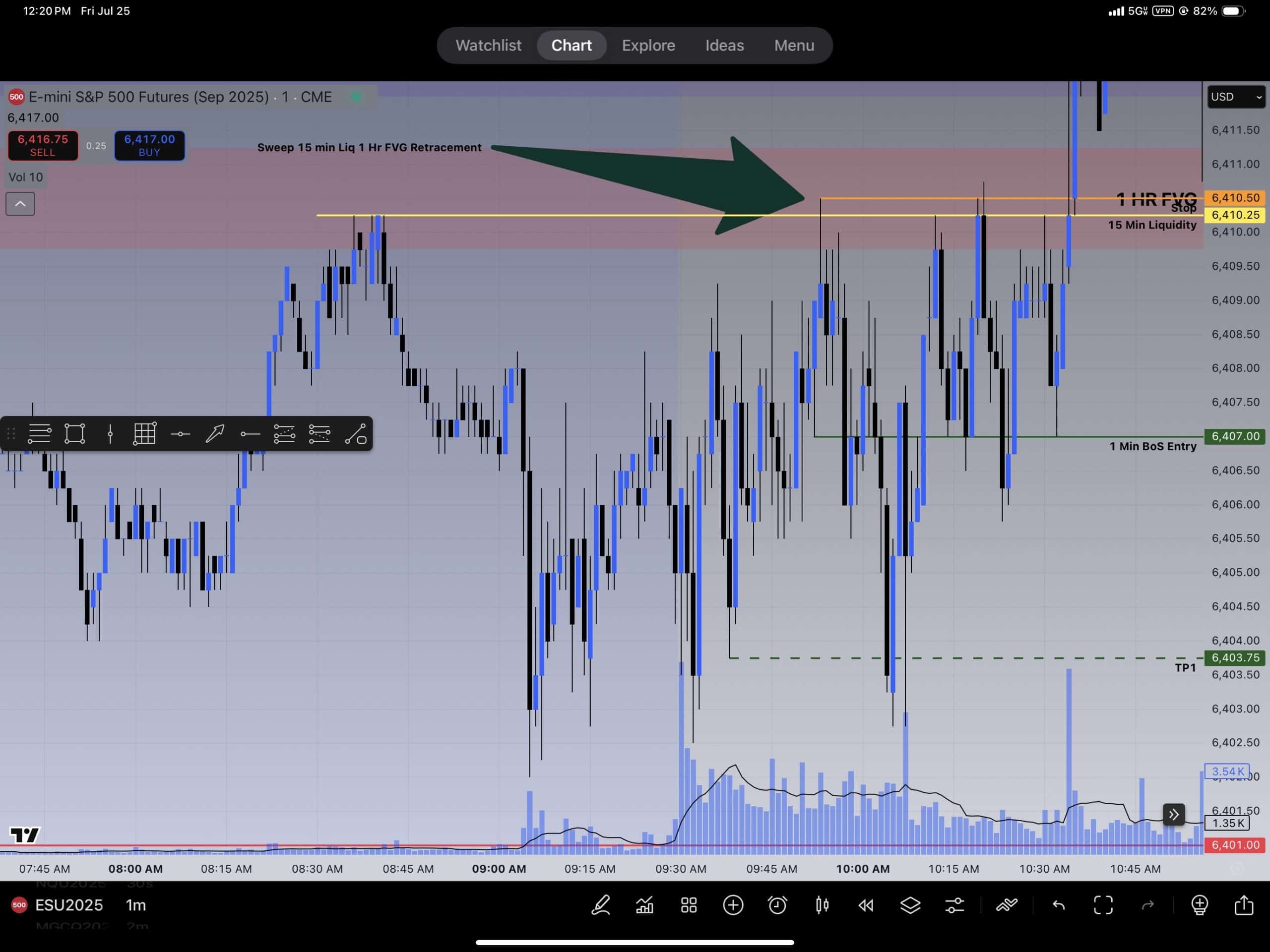Publish an idea with the lightbulb icon

pos(1200,905)
